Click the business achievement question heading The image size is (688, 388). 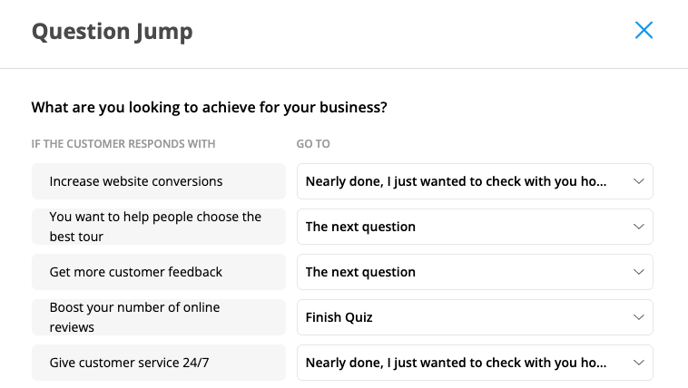pos(209,108)
